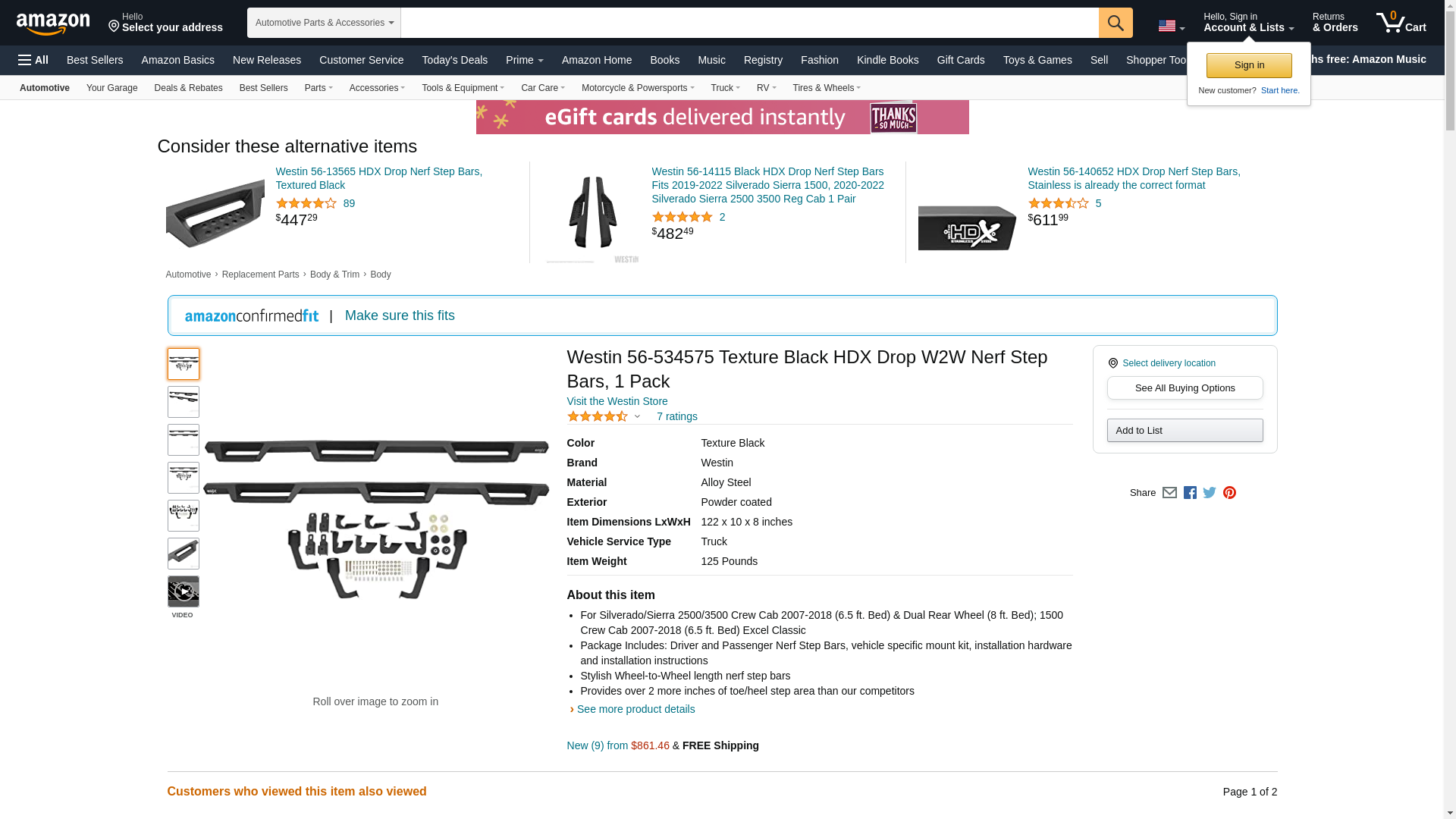Open the All hamburger menu
The image size is (1456, 819).
click(33, 60)
